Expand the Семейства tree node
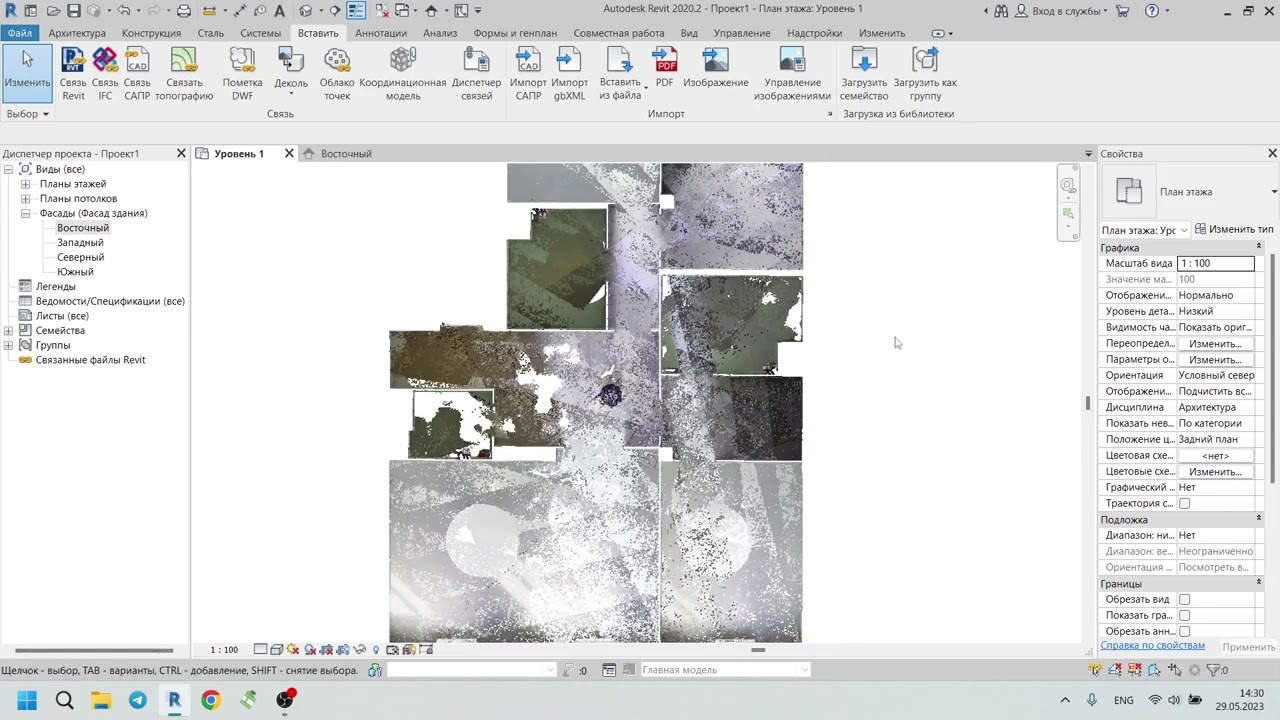The height and width of the screenshot is (720, 1280). [x=9, y=331]
